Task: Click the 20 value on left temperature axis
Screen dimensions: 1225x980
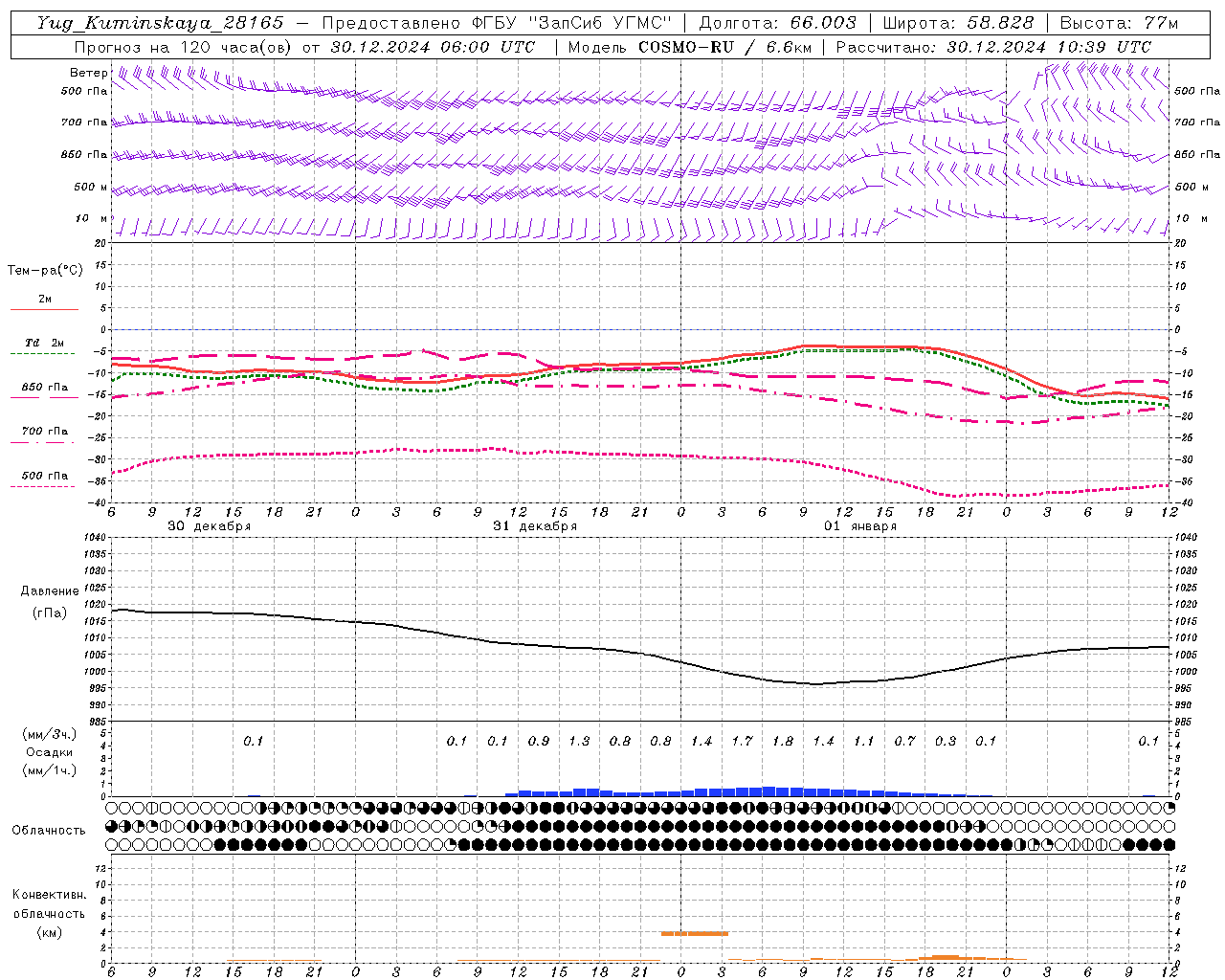Action: 102,244
